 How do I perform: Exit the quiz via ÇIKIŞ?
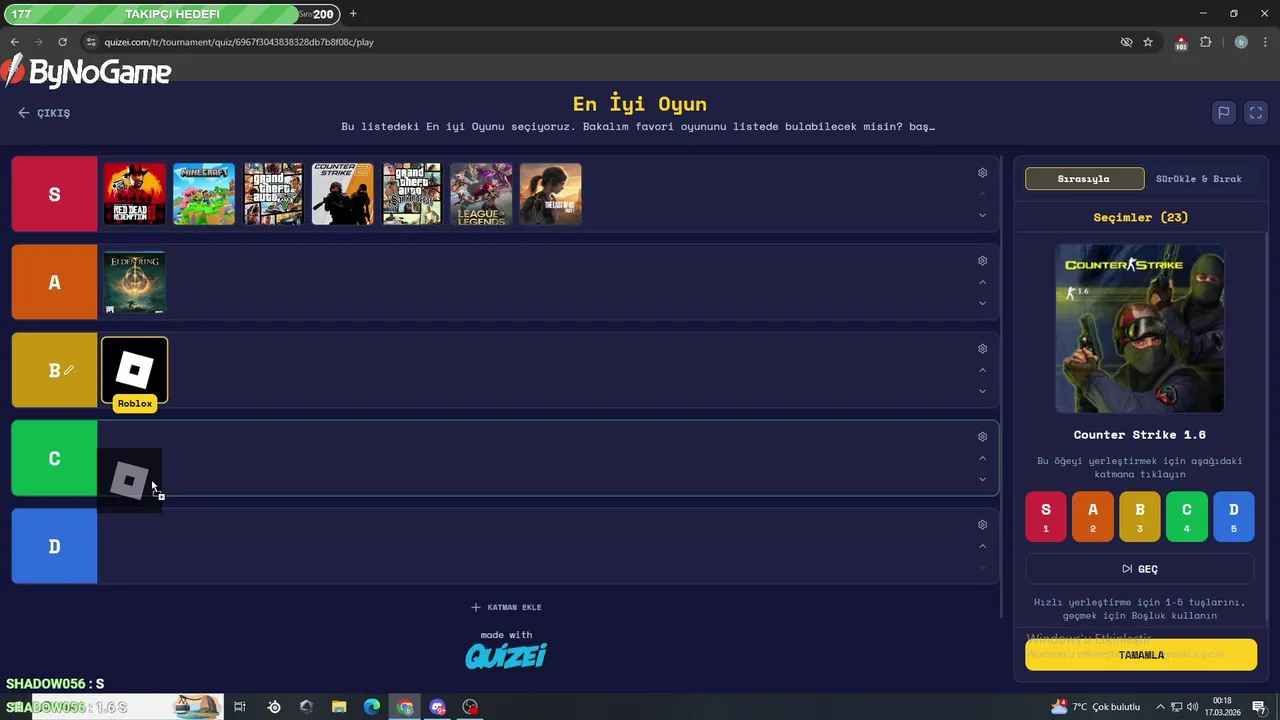pos(44,113)
